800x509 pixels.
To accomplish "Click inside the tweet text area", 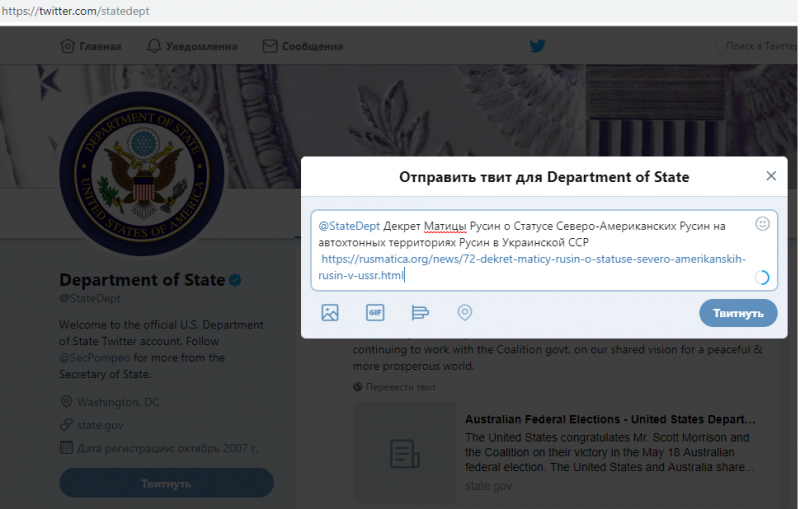I will tap(544, 250).
